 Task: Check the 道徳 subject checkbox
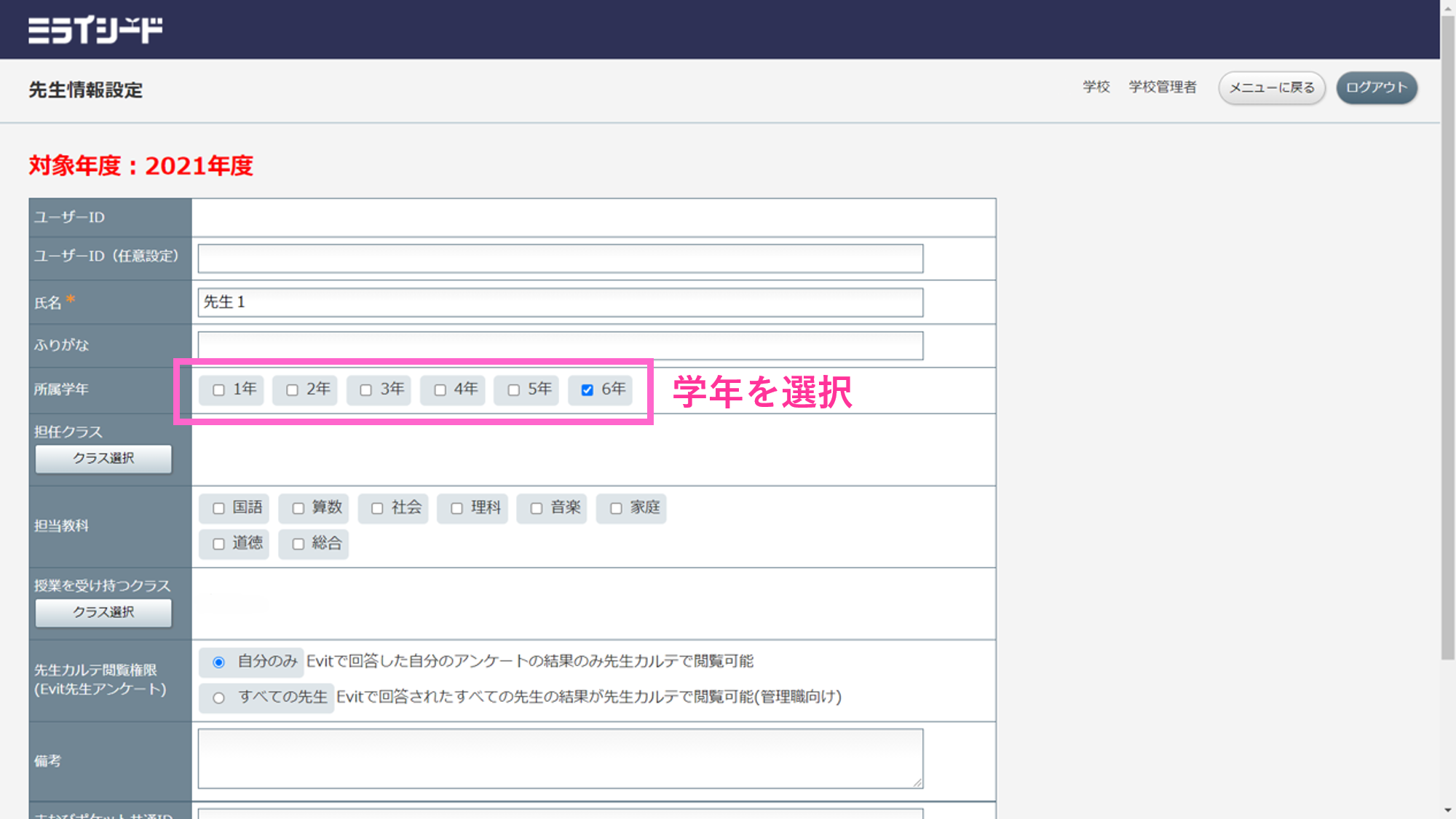click(x=218, y=544)
